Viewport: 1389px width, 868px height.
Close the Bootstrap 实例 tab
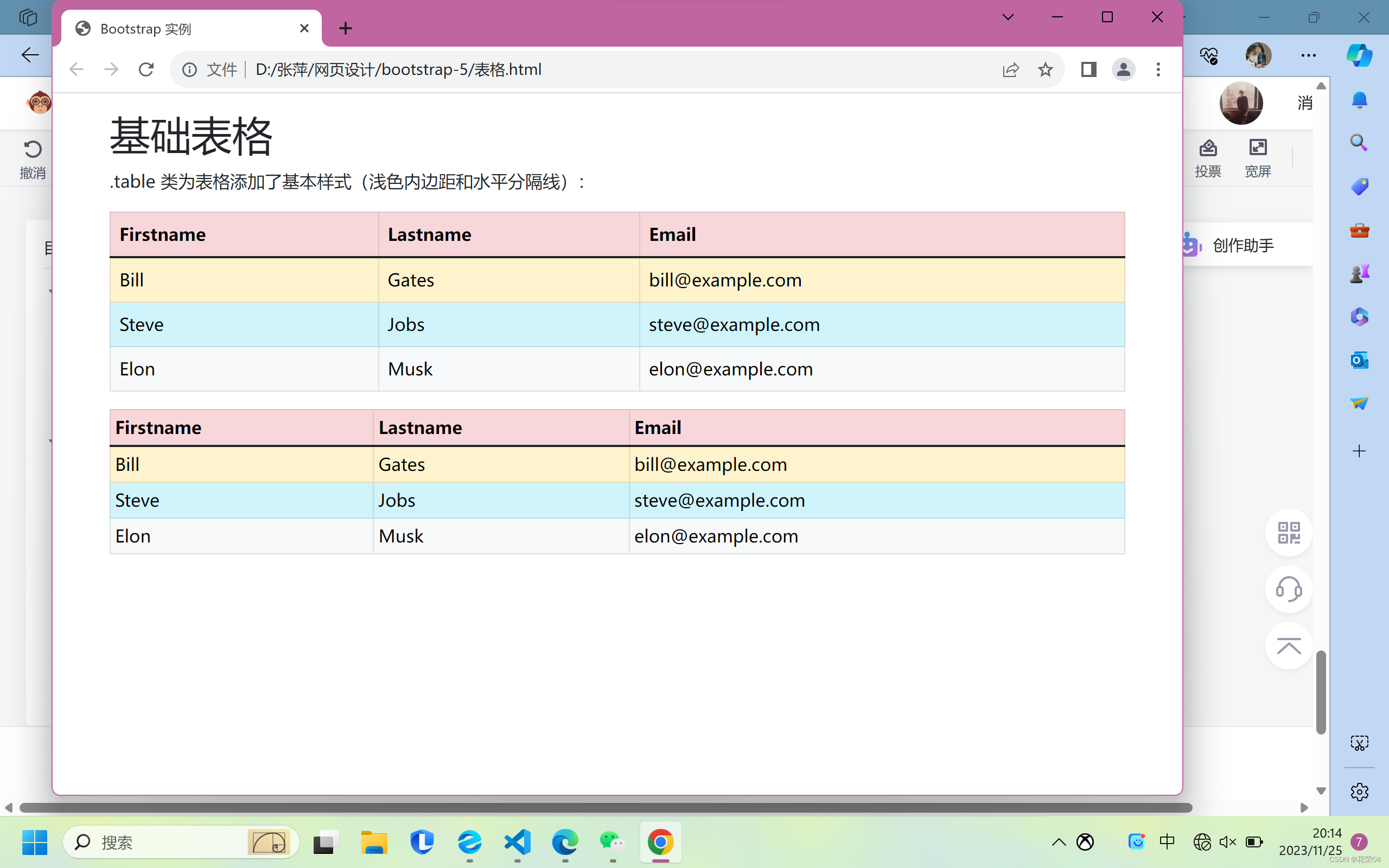pyautogui.click(x=304, y=28)
